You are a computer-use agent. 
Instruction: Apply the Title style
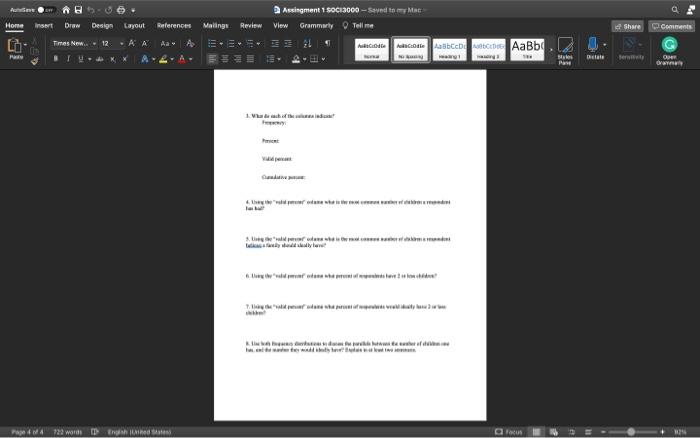click(527, 49)
